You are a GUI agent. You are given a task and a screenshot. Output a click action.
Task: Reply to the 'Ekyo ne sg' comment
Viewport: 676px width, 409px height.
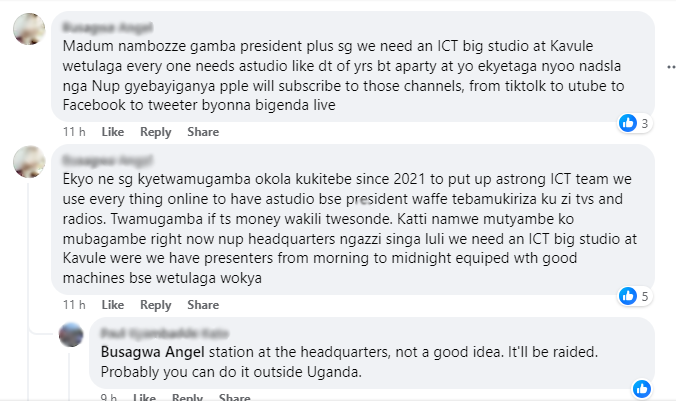tap(155, 305)
